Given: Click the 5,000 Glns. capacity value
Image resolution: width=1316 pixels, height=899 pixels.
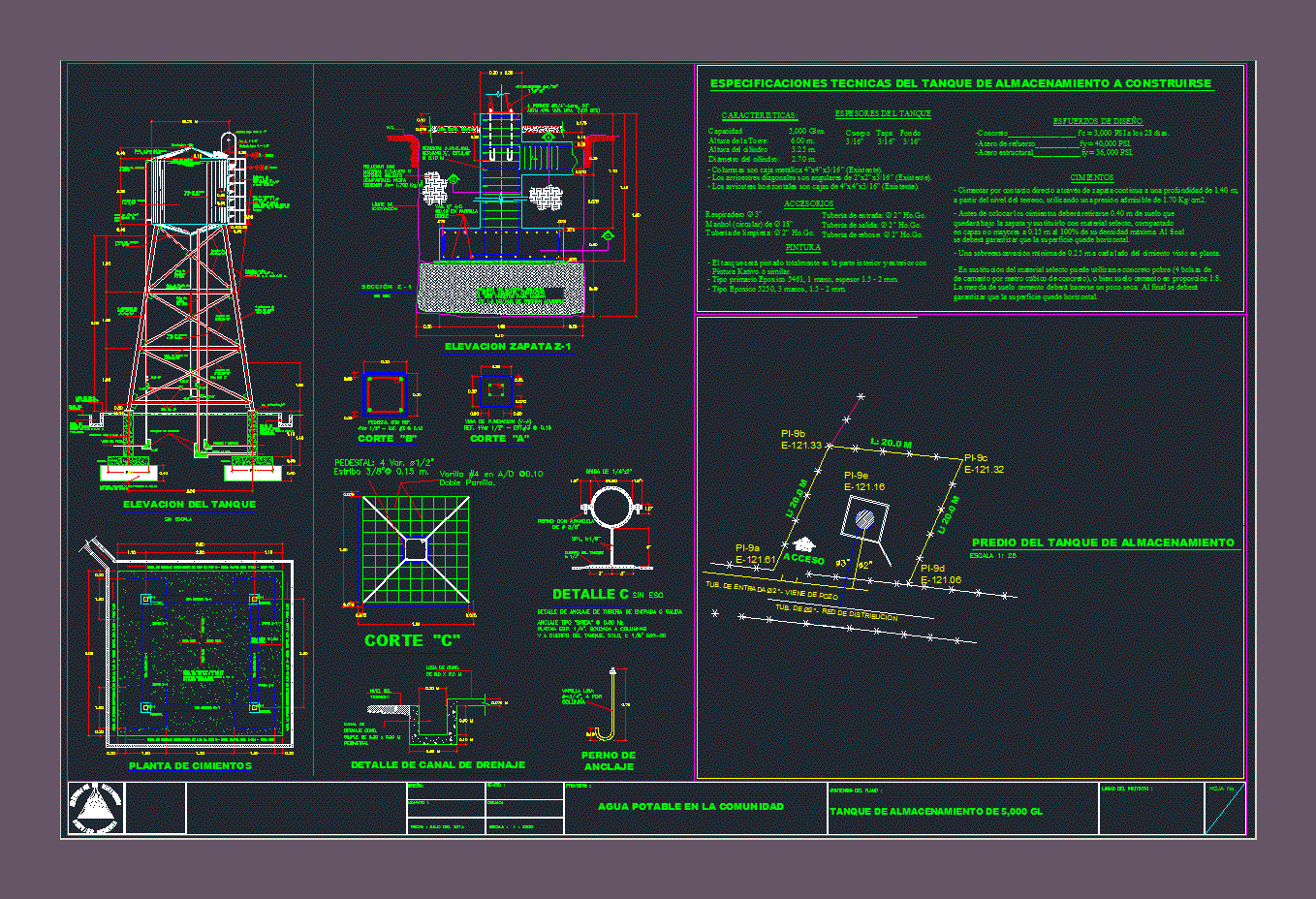Looking at the screenshot, I should click(x=807, y=131).
